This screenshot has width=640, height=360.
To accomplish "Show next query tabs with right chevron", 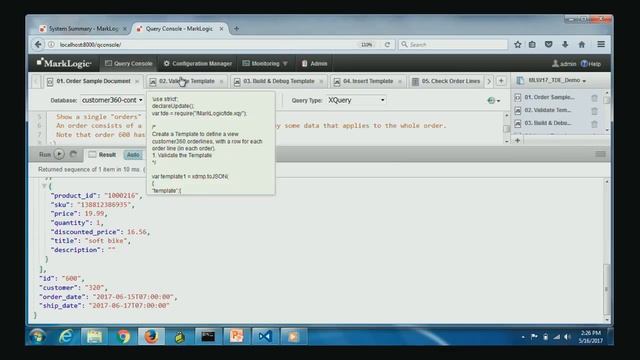I will [489, 81].
